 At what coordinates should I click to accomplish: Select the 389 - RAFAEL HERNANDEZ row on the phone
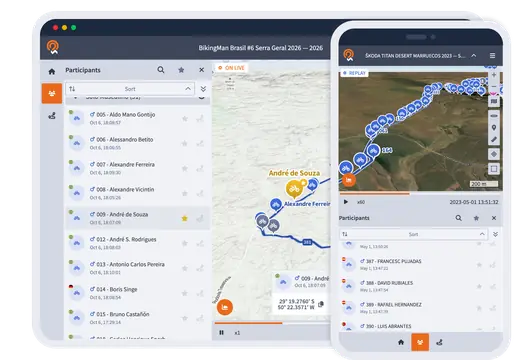click(x=420, y=308)
